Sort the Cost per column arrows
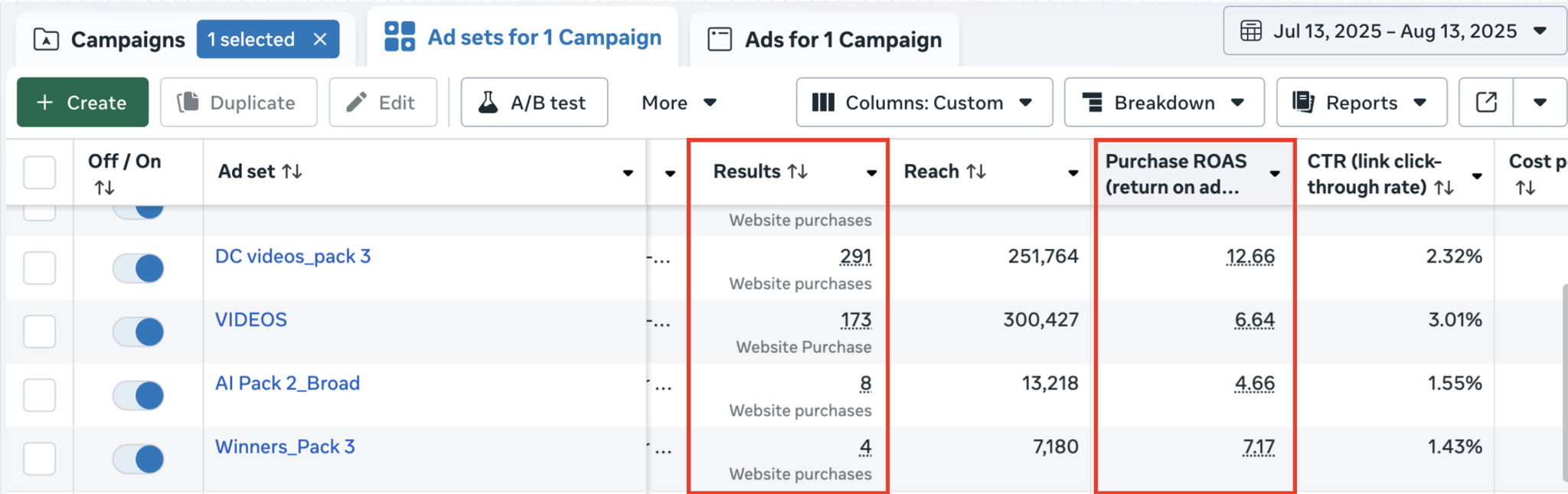Viewport: 1568px width, 494px height. 1525,188
